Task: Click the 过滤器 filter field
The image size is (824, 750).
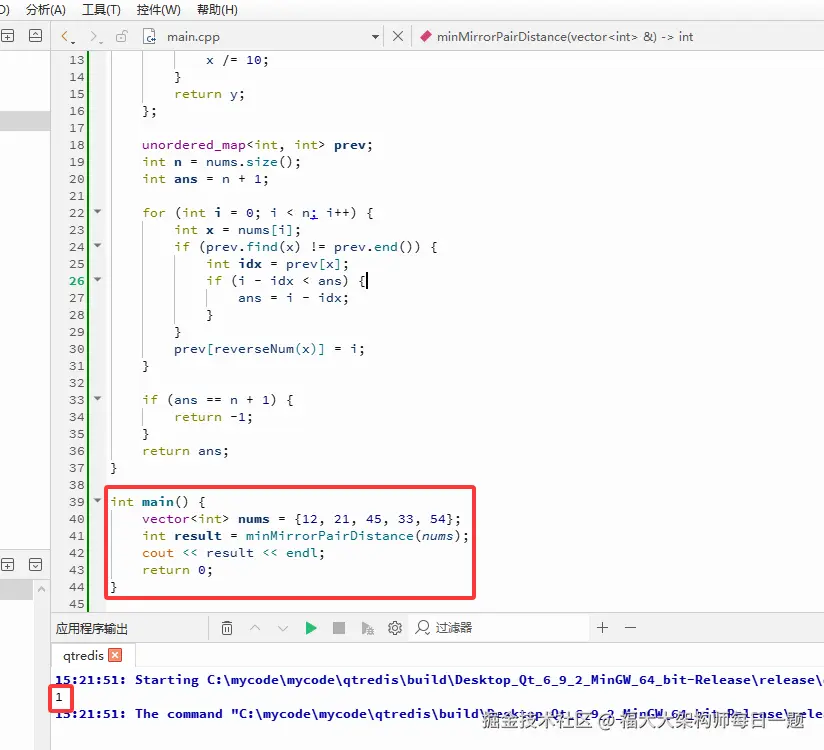Action: click(499, 628)
